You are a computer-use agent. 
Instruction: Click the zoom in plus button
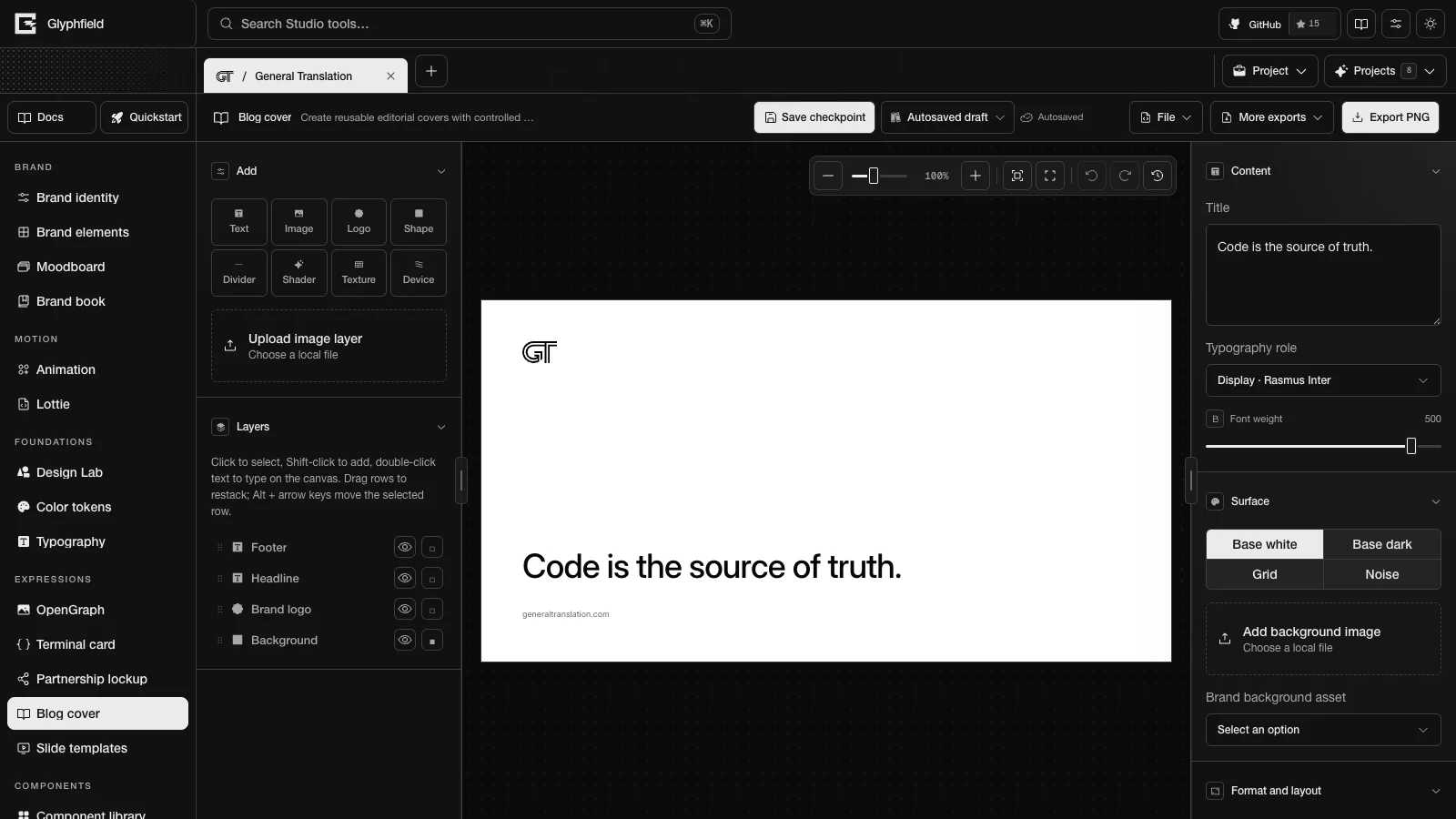point(976,176)
